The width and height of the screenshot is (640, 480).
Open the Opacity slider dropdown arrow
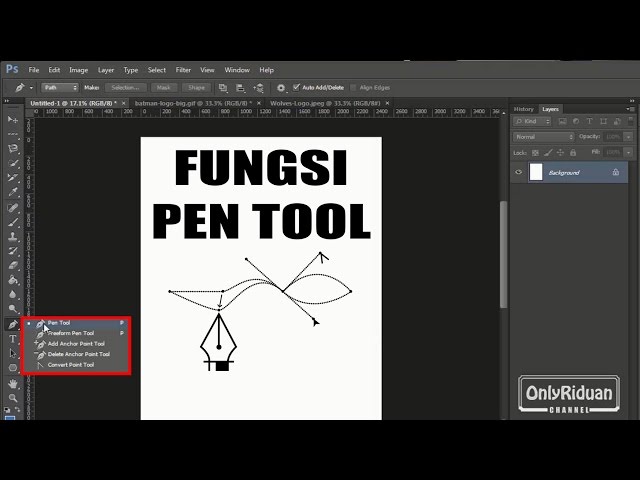click(x=629, y=137)
